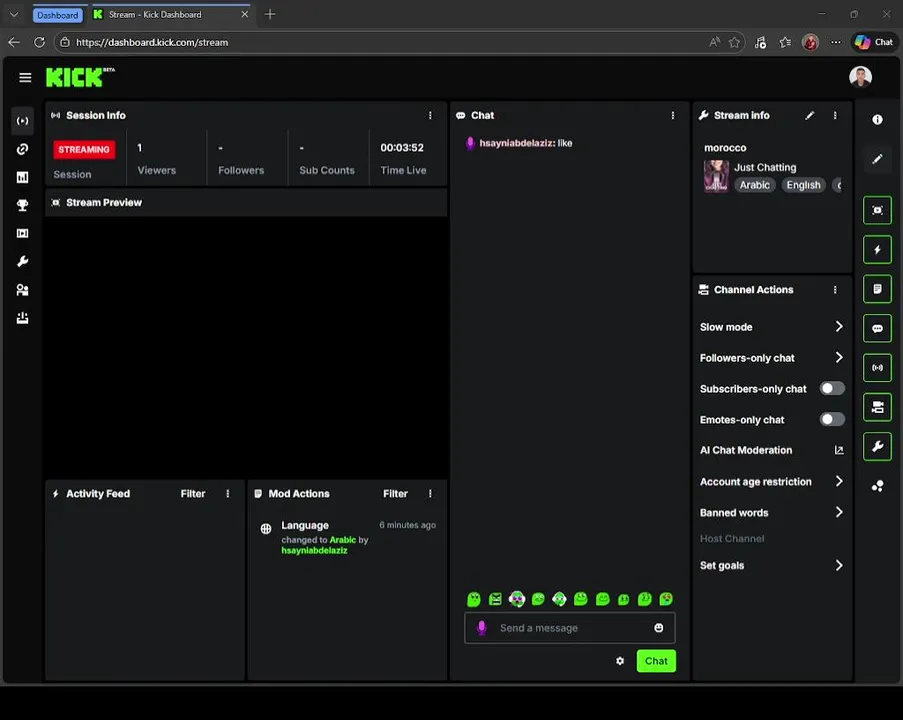Click the green Chat send button
This screenshot has height=720, width=903.
coord(656,661)
